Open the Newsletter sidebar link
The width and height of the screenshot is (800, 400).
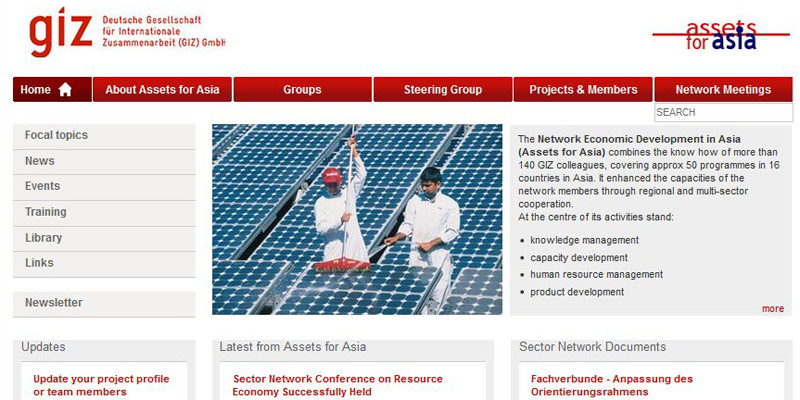click(54, 303)
